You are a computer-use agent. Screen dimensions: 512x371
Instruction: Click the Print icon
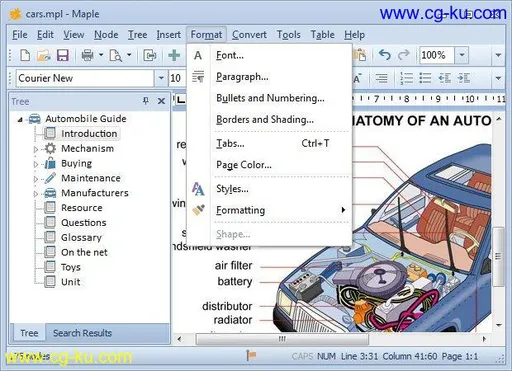(87, 55)
